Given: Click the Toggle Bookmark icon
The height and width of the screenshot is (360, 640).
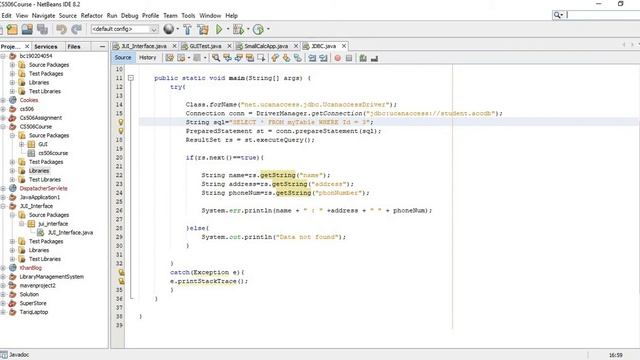Looking at the screenshot, I should click(x=298, y=58).
